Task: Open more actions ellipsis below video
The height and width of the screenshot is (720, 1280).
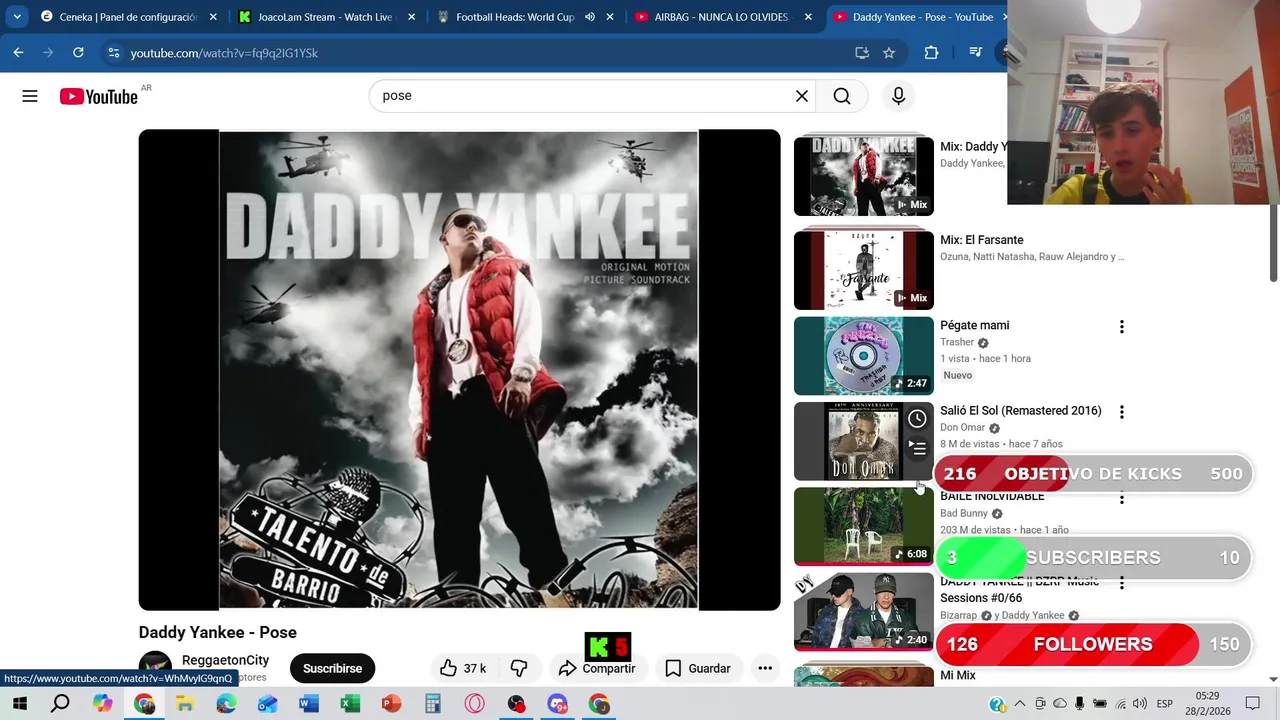Action: coord(765,668)
